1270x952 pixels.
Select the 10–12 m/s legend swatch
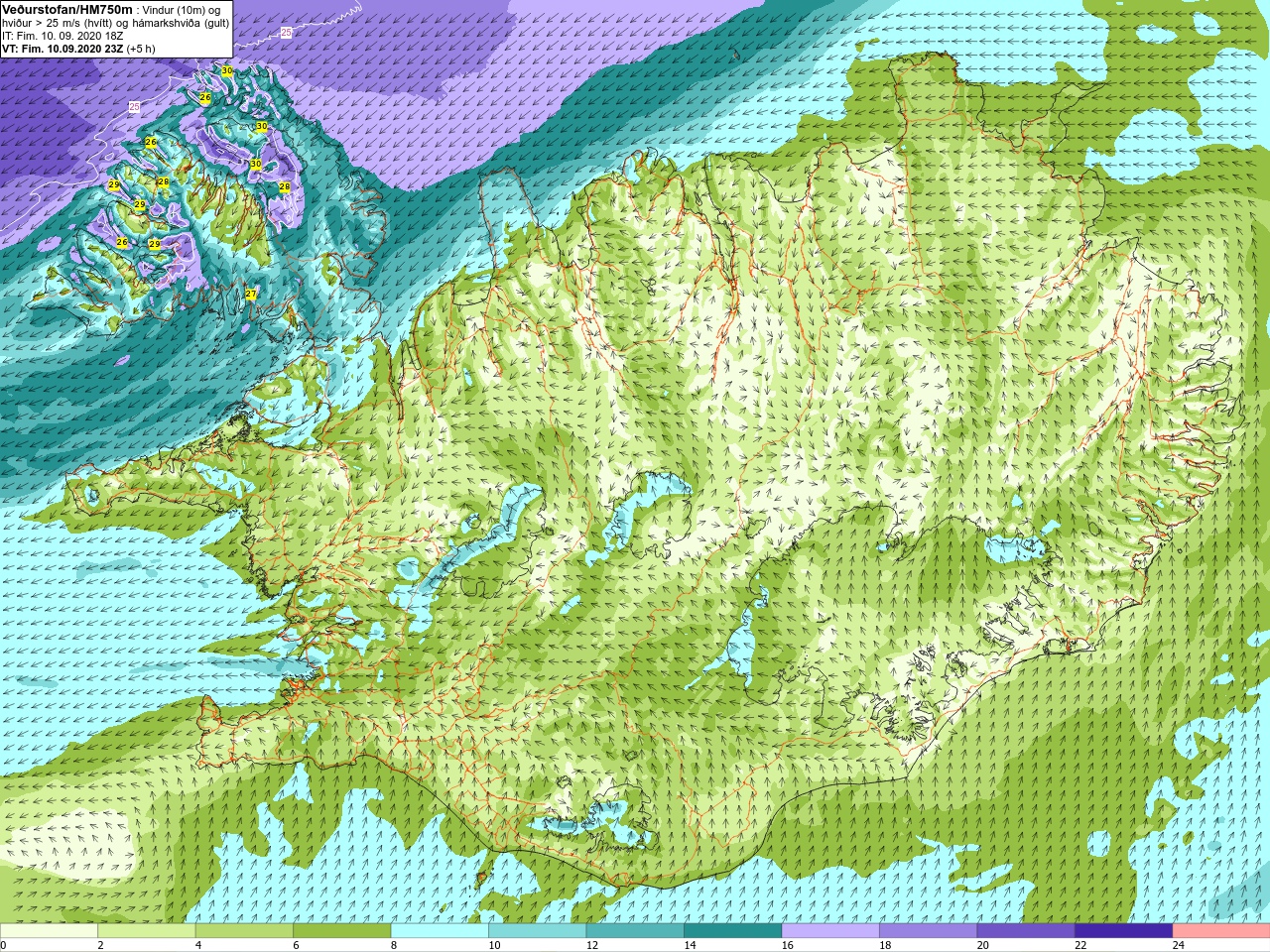pos(538,931)
